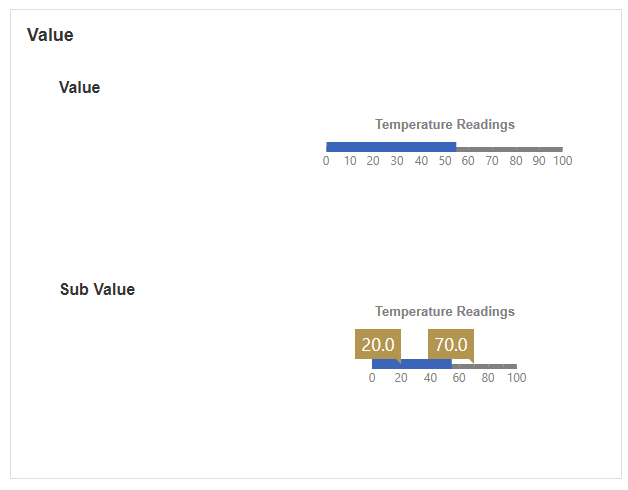
Task: Click the Sub Value heading
Action: coord(97,289)
